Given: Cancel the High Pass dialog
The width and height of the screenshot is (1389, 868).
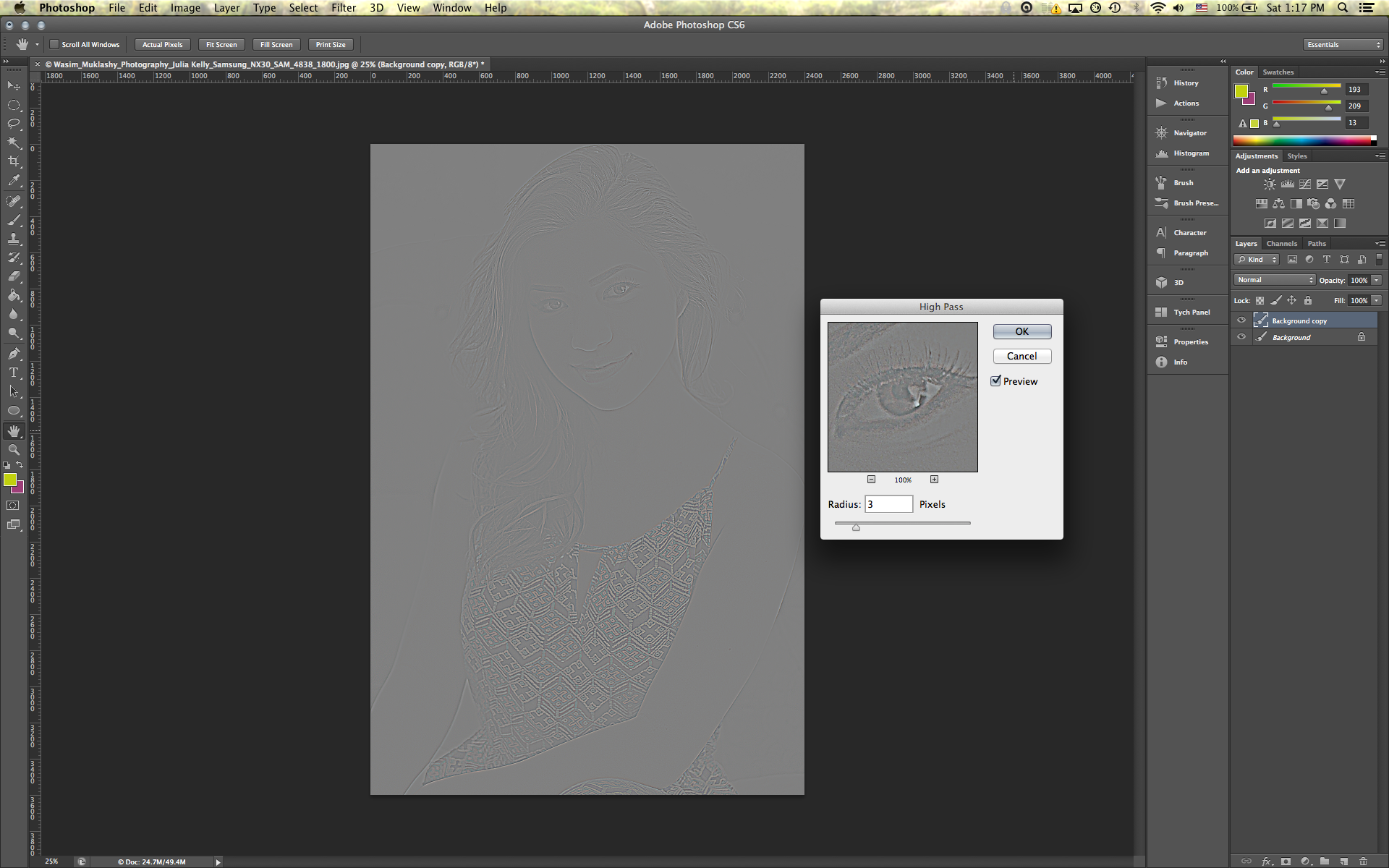Looking at the screenshot, I should (x=1022, y=356).
